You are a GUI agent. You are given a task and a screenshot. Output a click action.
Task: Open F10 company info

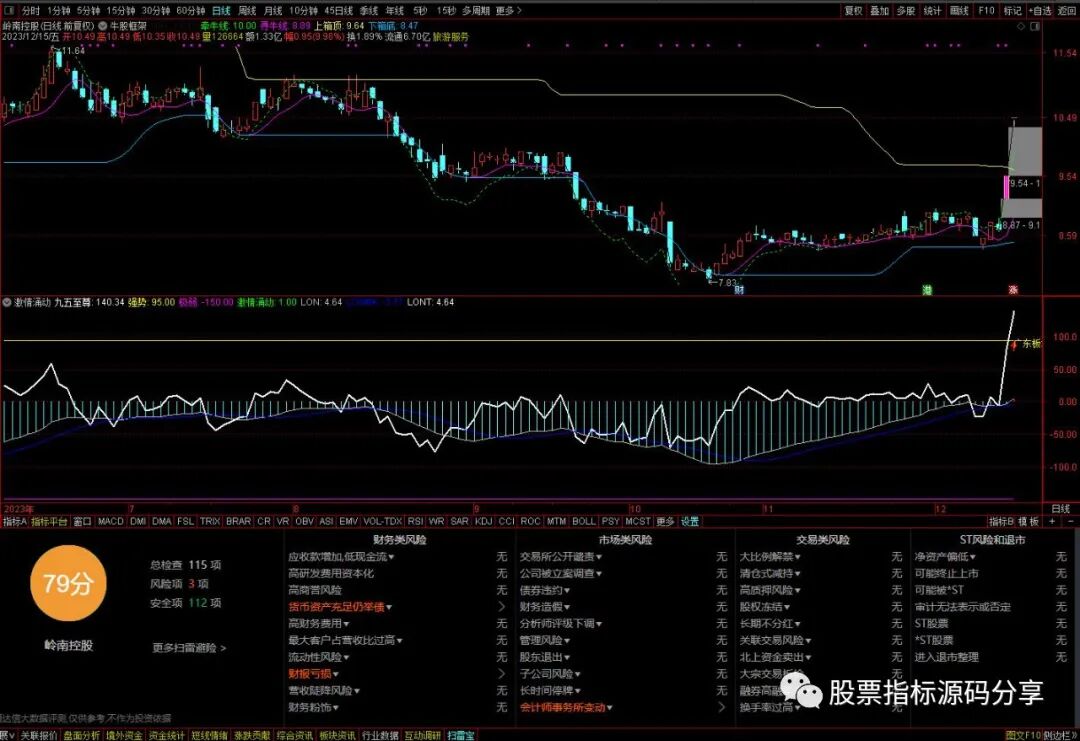pos(986,11)
